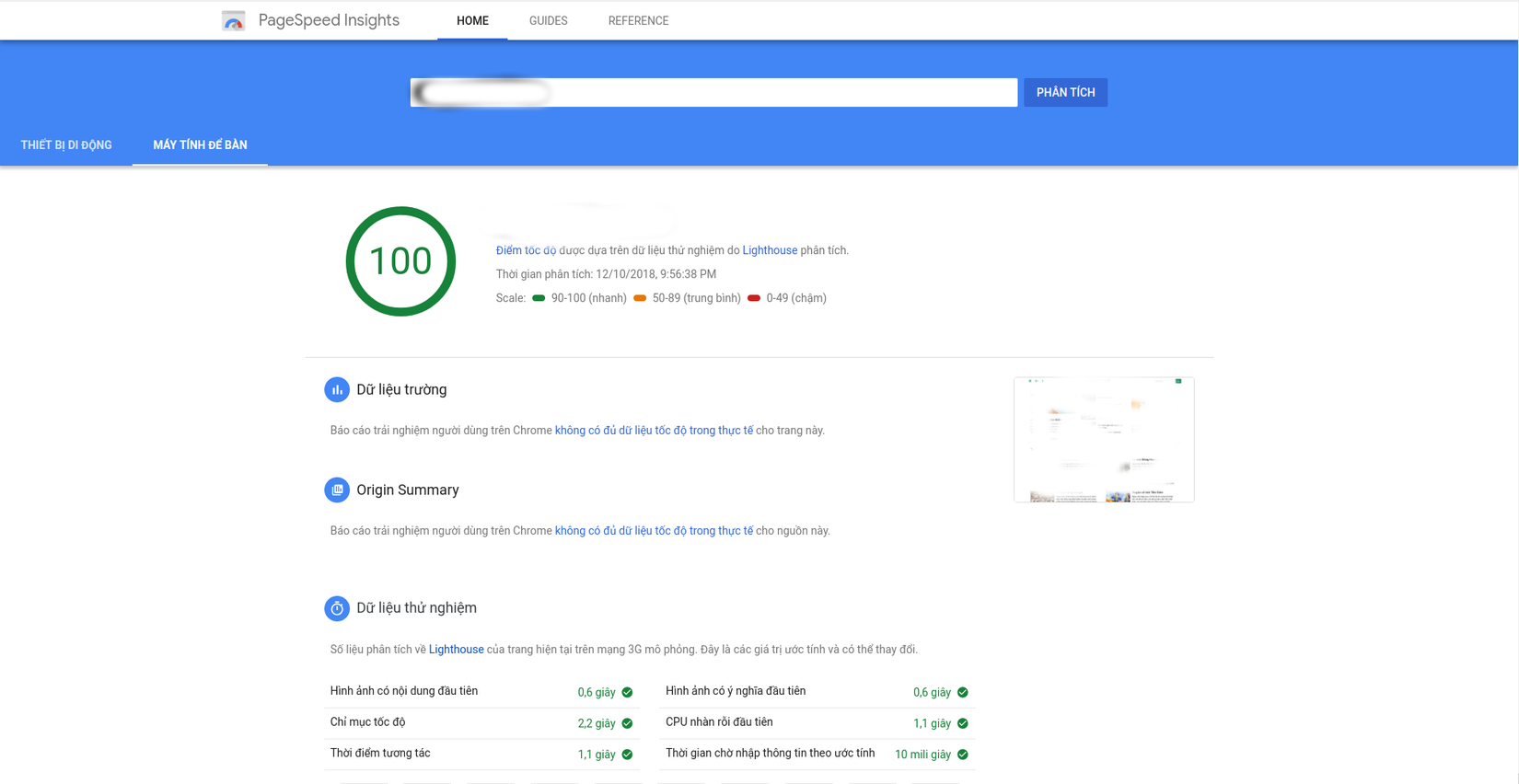This screenshot has height=784, width=1519.
Task: Click the green check next to Chỉ mục tốc độ
Action: pos(627,723)
